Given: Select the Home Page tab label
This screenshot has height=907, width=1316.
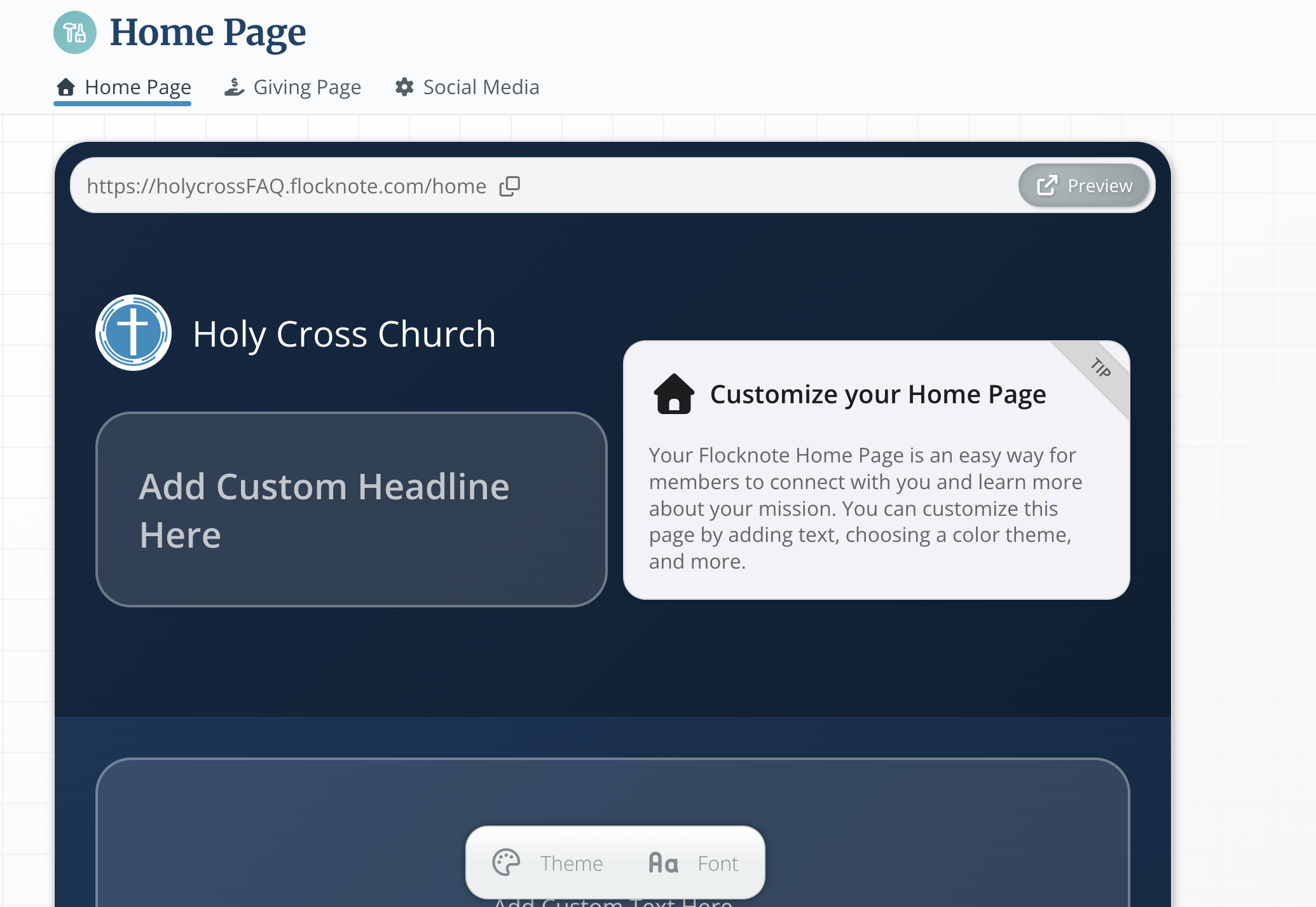Looking at the screenshot, I should coord(137,87).
